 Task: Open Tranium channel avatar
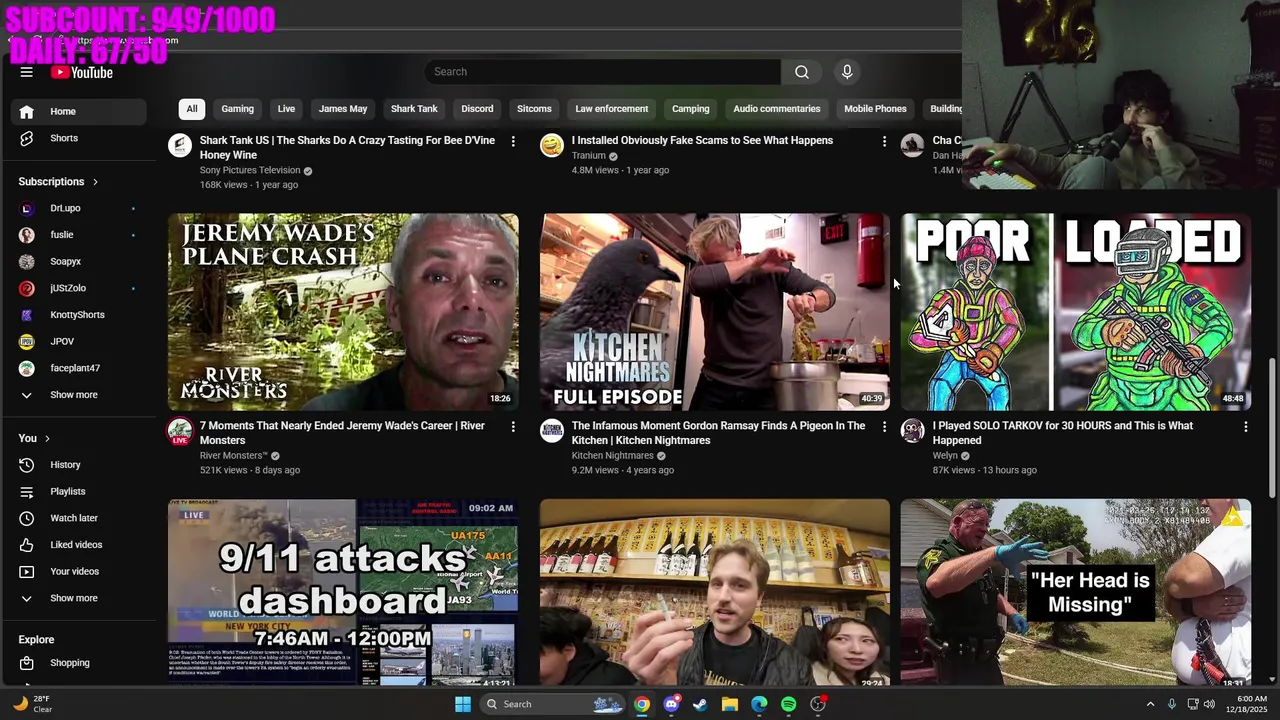tap(552, 146)
